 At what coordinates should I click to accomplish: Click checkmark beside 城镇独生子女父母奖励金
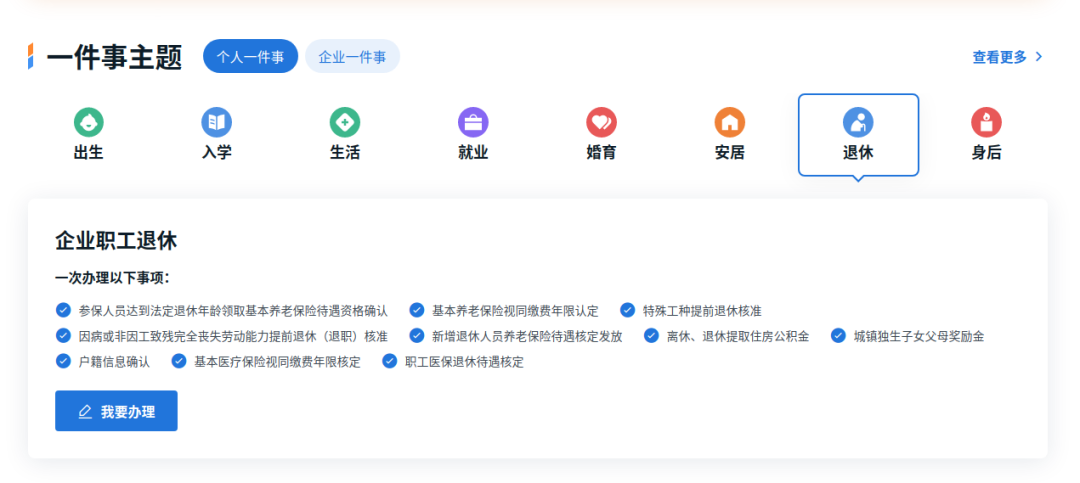point(838,336)
